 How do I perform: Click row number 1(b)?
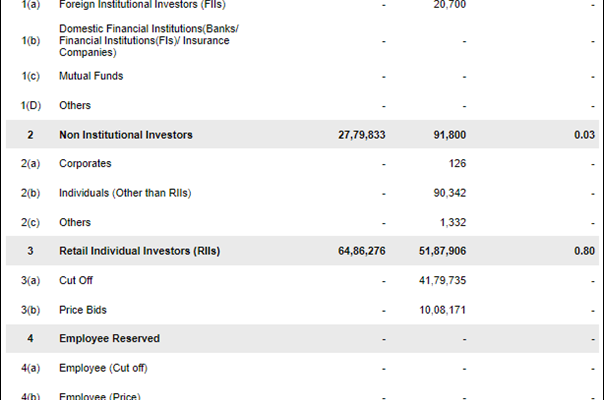[x=30, y=40]
